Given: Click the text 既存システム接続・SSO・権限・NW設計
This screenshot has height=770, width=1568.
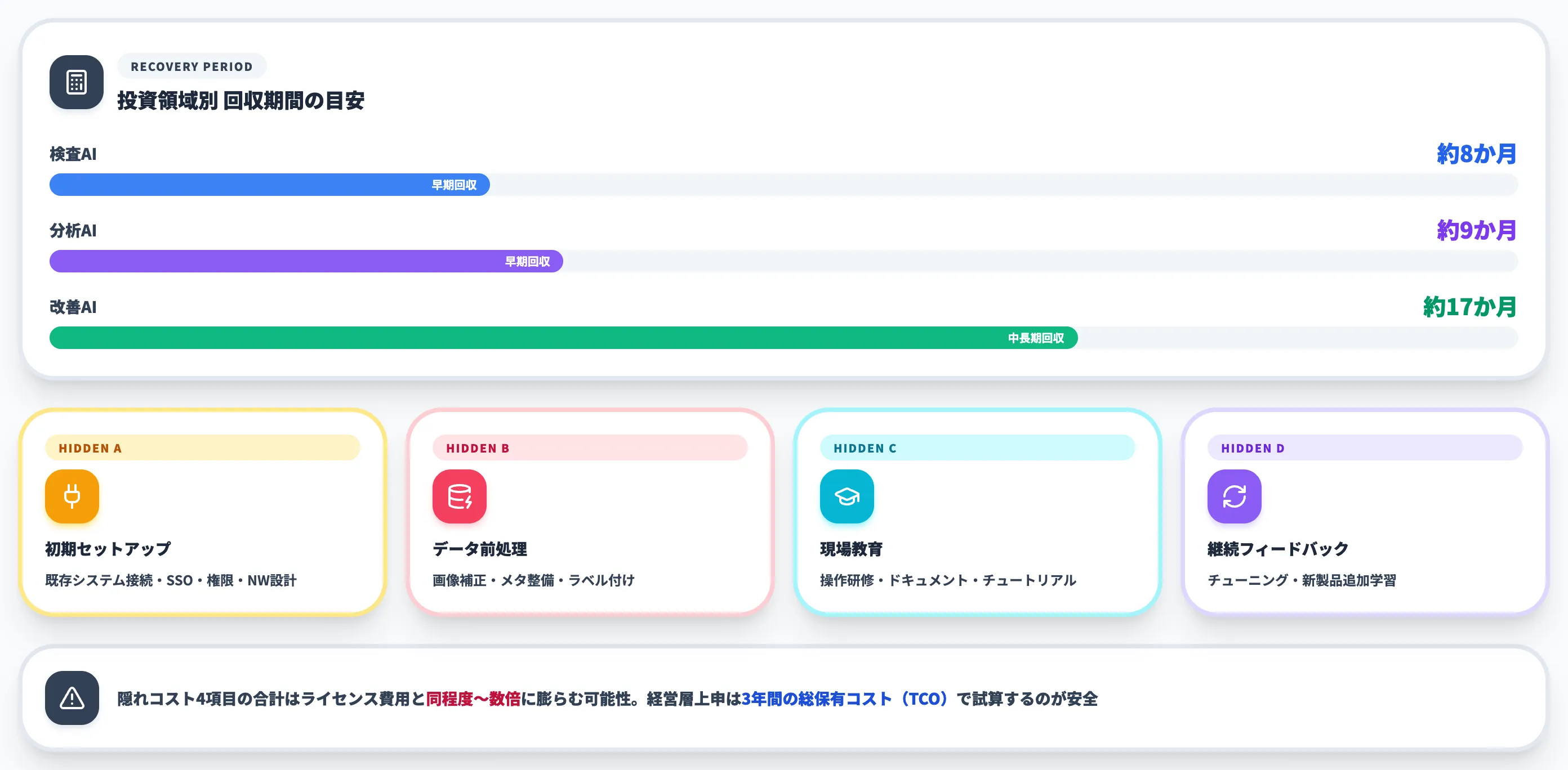Looking at the screenshot, I should (171, 580).
